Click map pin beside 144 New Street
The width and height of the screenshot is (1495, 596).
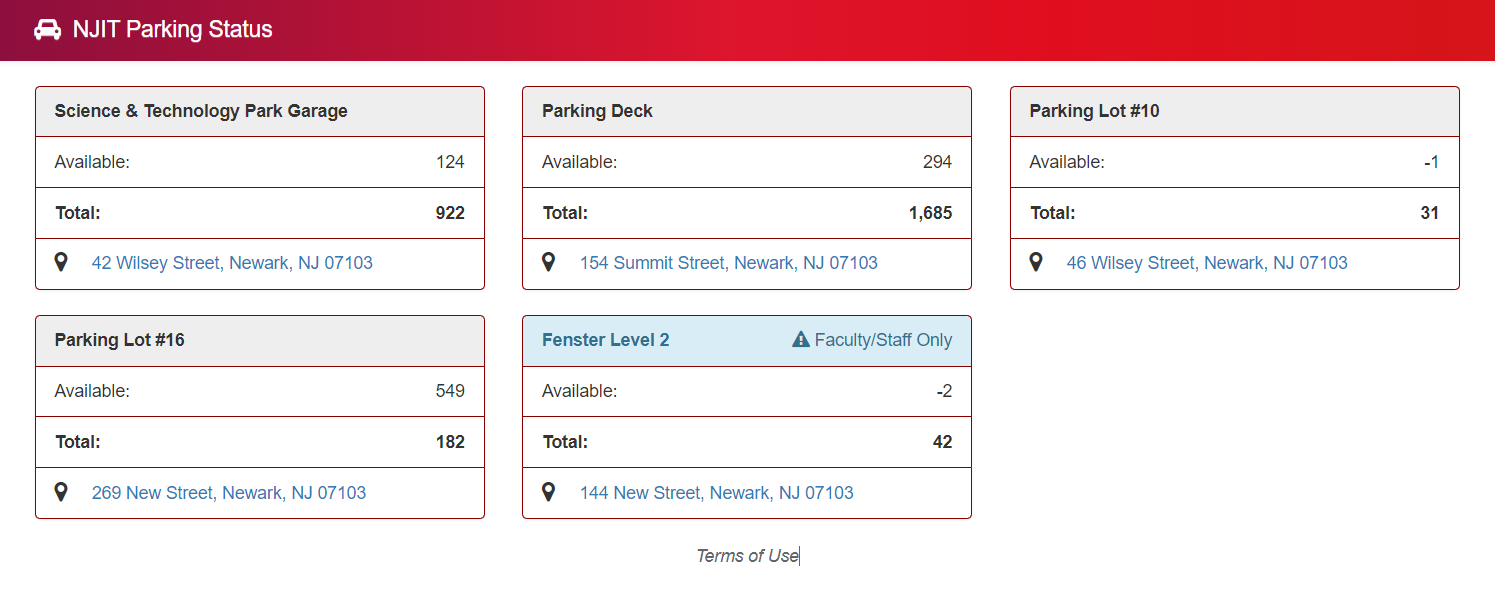coord(548,492)
